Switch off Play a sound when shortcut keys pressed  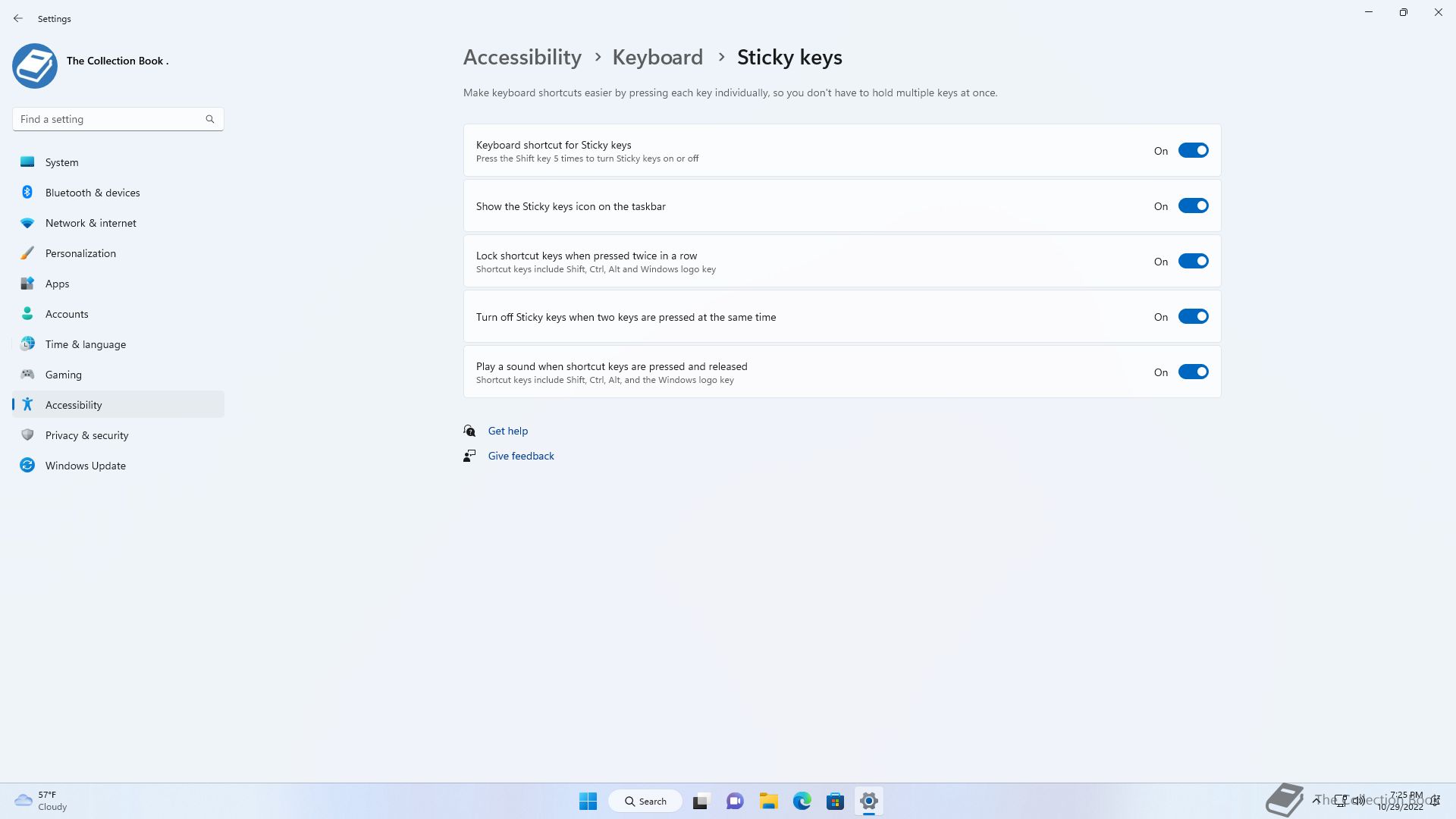click(1193, 372)
